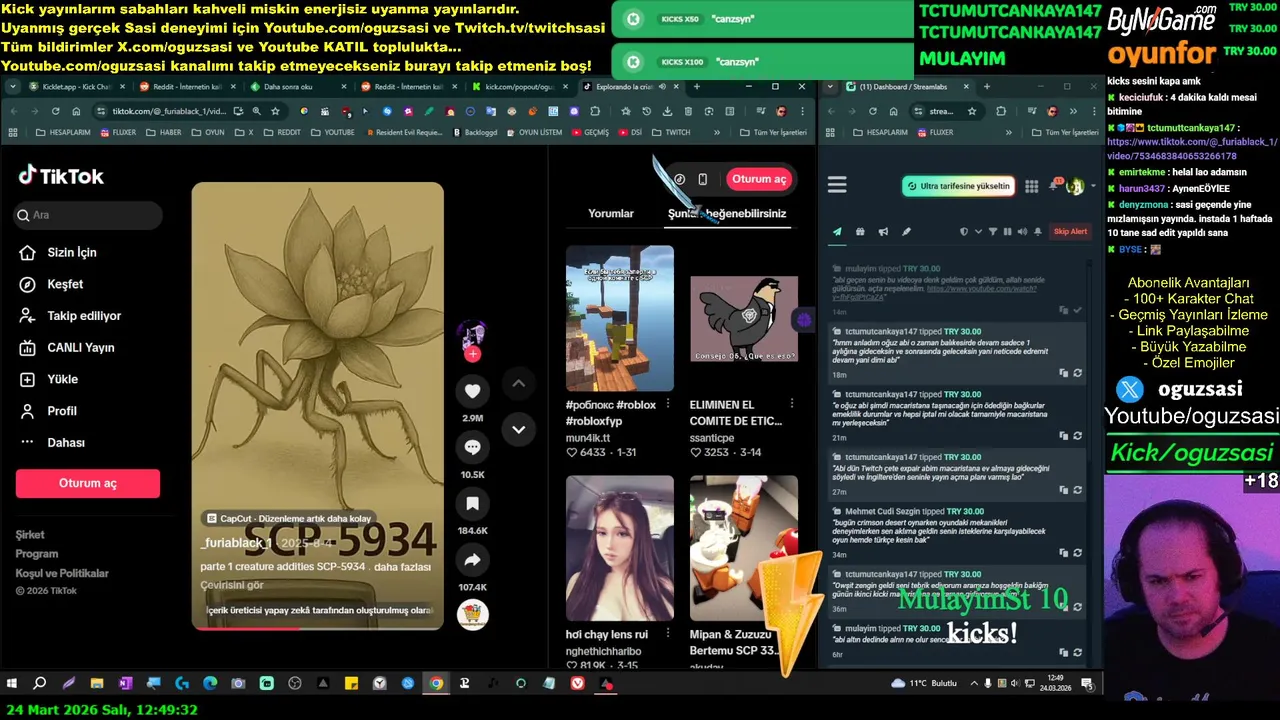Open the event filter funnel icon
The height and width of the screenshot is (720, 1280).
993,232
